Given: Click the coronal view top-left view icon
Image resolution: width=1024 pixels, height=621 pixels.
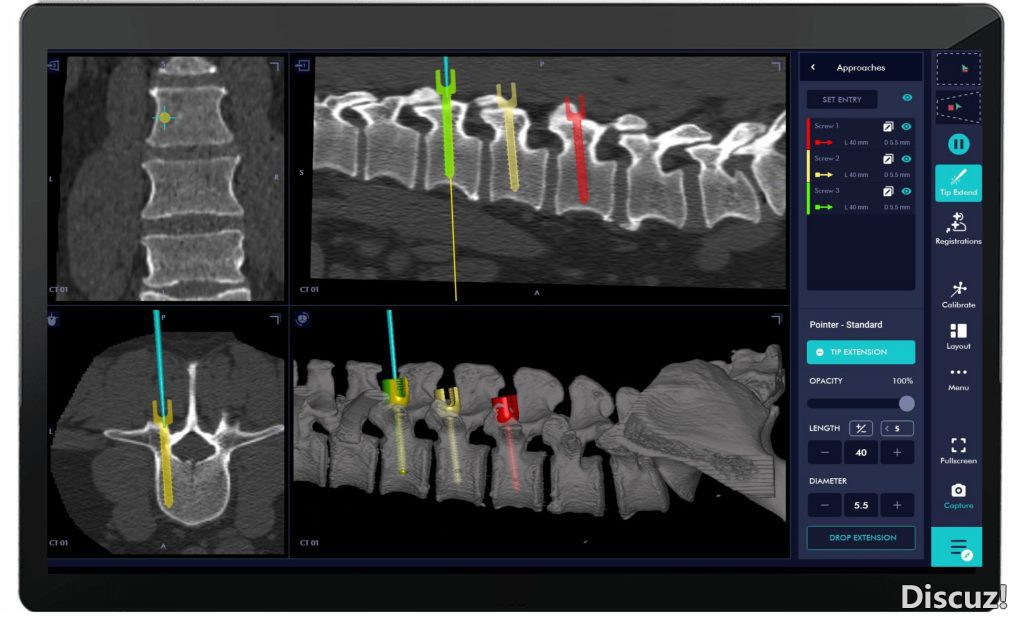Looking at the screenshot, I should (54, 65).
